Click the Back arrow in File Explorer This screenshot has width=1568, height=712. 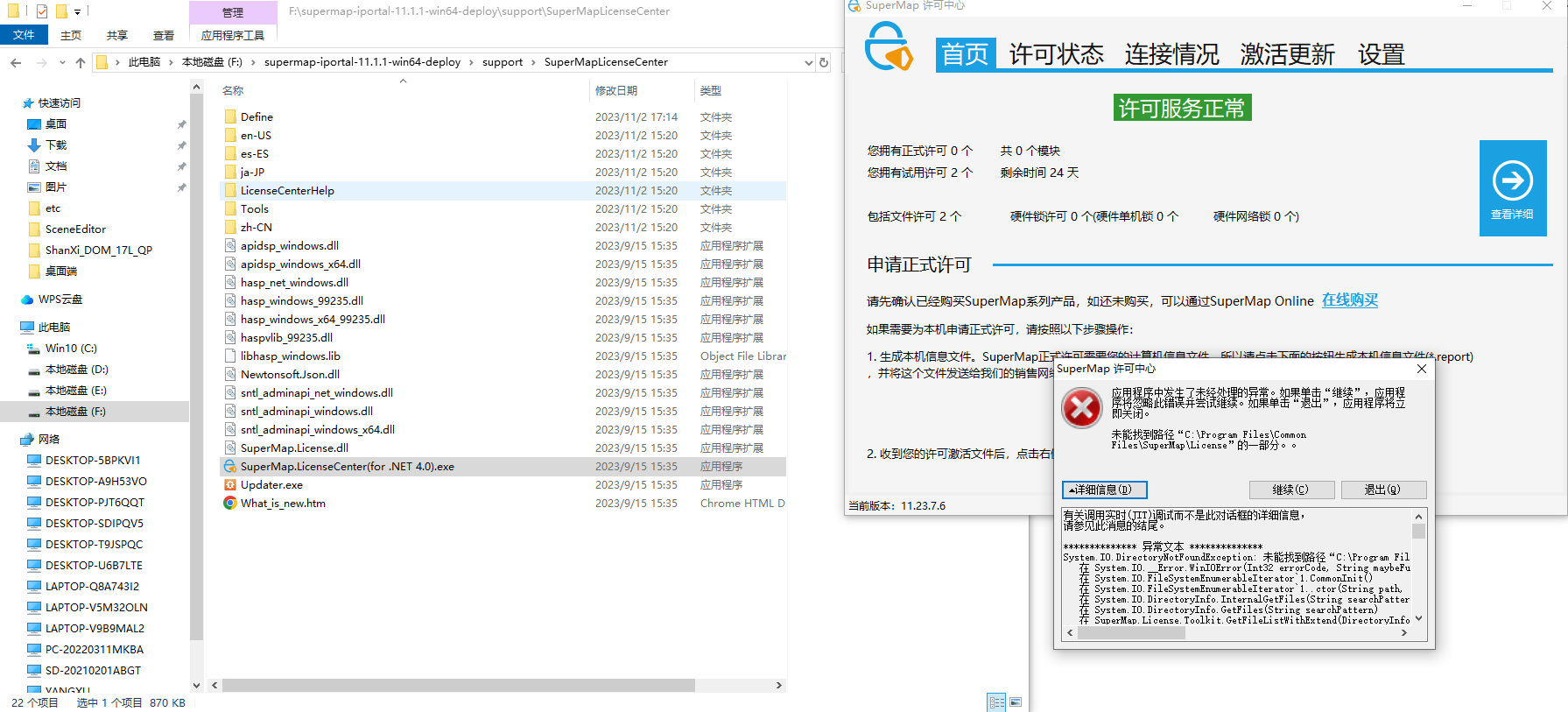(x=16, y=62)
